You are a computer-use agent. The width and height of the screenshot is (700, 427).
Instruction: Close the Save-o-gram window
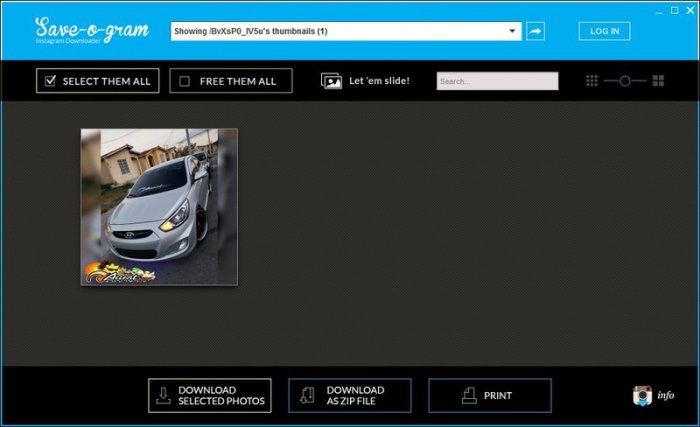coord(688,9)
